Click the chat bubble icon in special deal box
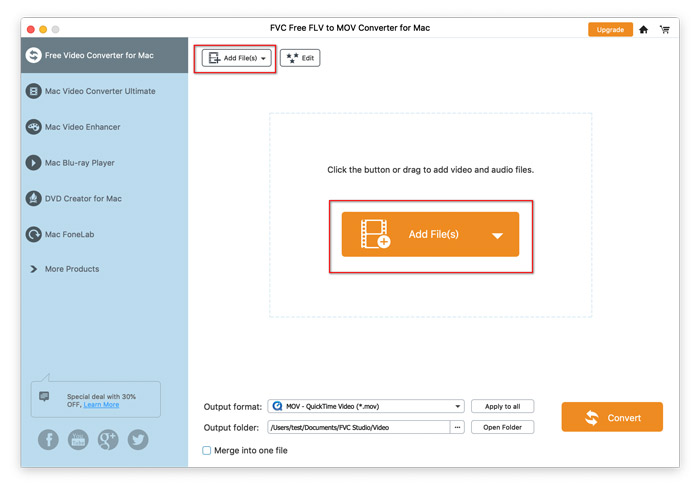The height and width of the screenshot is (491, 700). point(44,396)
